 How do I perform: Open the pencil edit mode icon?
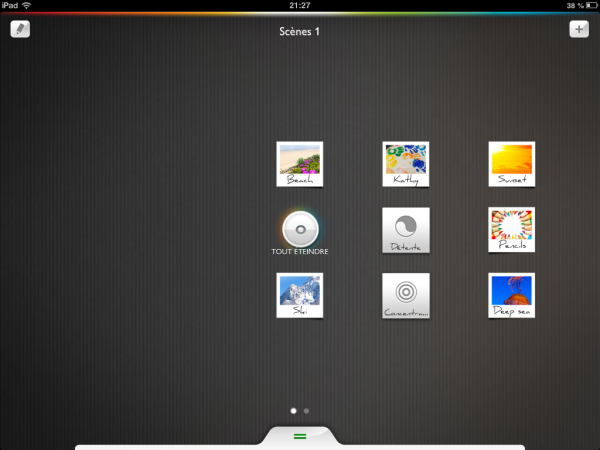pos(21,29)
